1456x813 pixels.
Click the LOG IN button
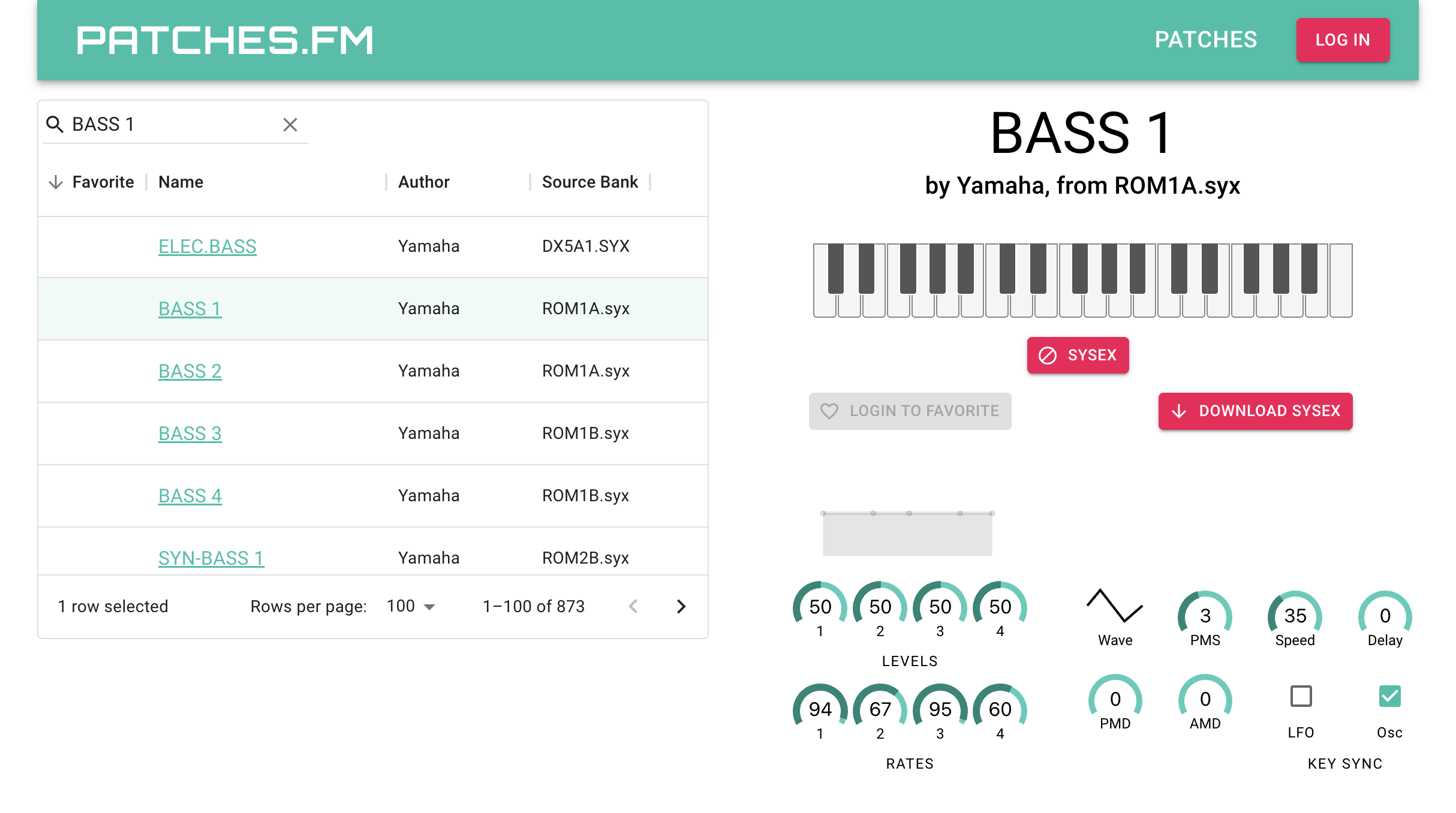[1343, 40]
